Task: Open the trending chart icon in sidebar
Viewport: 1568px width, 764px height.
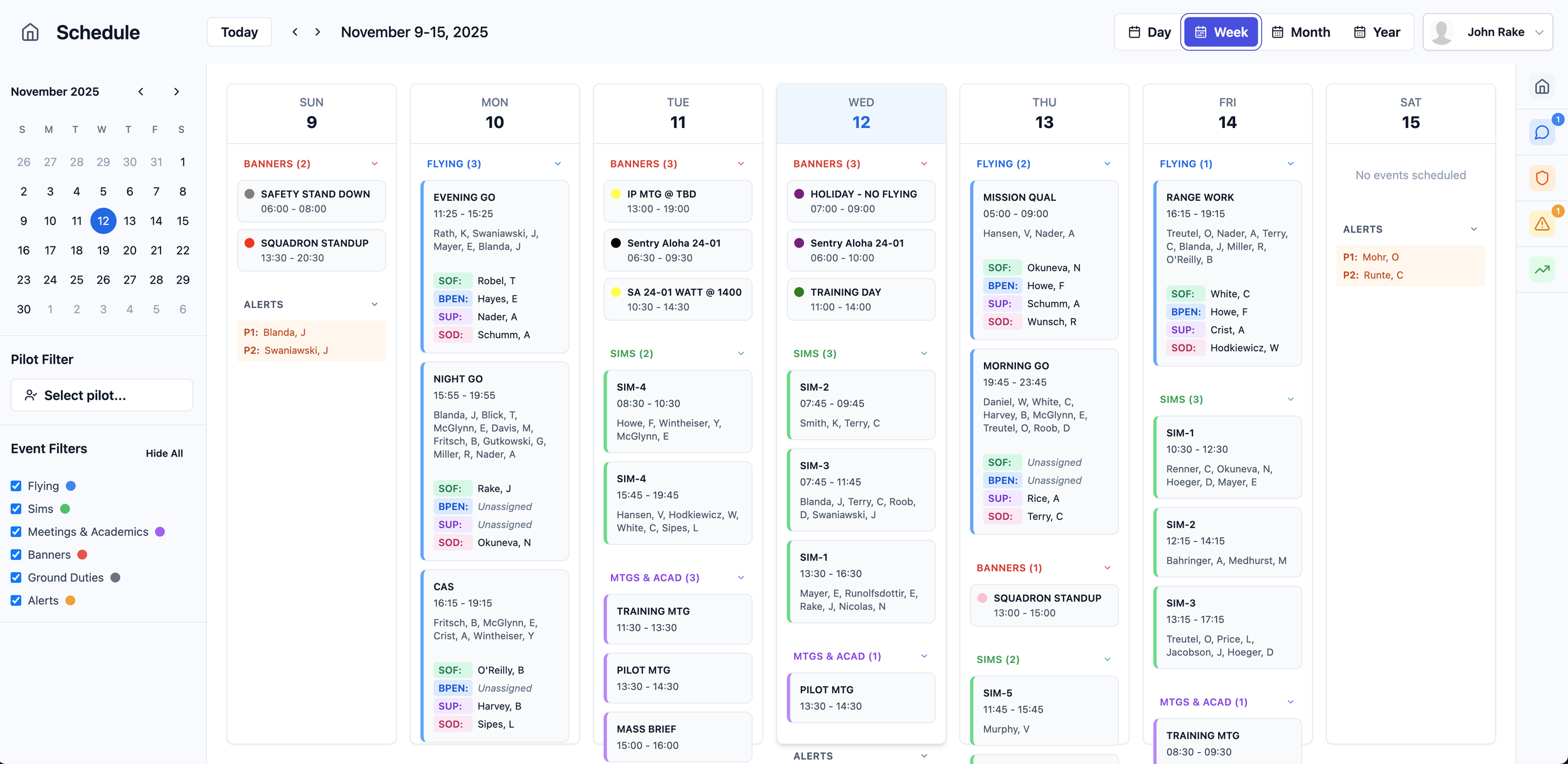Action: pos(1542,270)
